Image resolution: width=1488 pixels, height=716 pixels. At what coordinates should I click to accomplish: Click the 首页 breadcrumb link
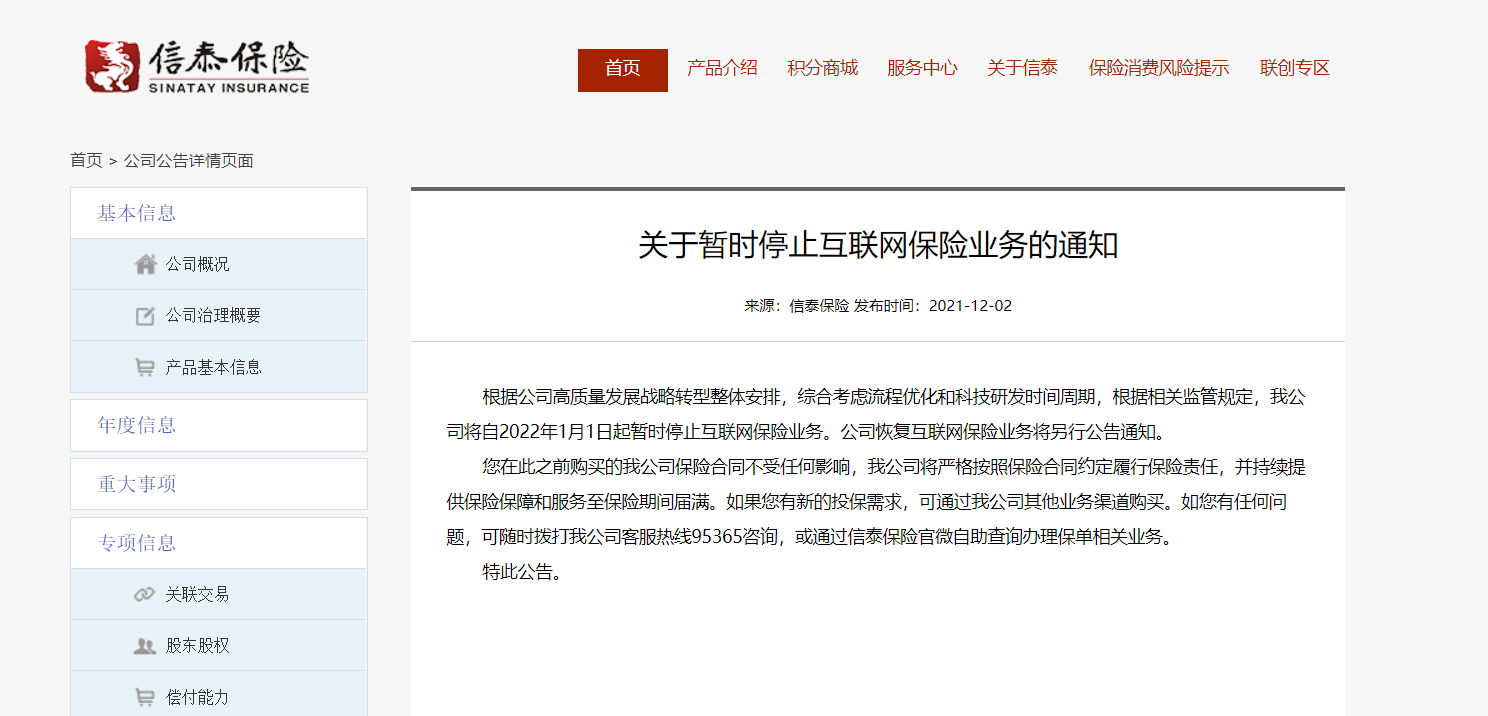pyautogui.click(x=86, y=160)
